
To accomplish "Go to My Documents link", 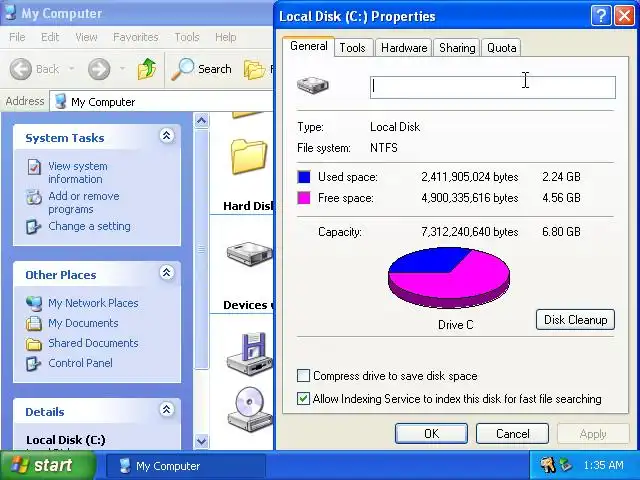I will tap(83, 323).
